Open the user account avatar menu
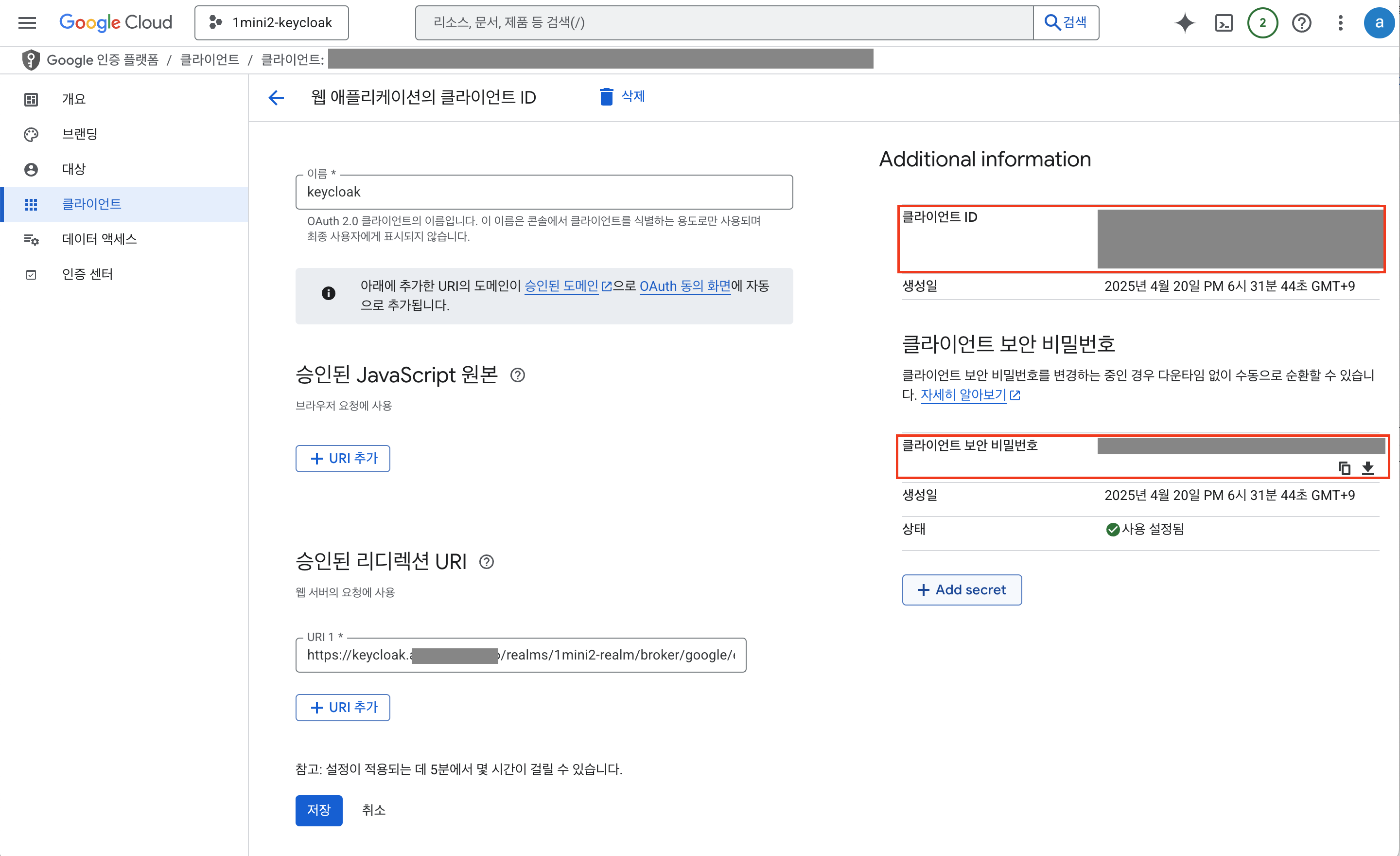 coord(1379,23)
